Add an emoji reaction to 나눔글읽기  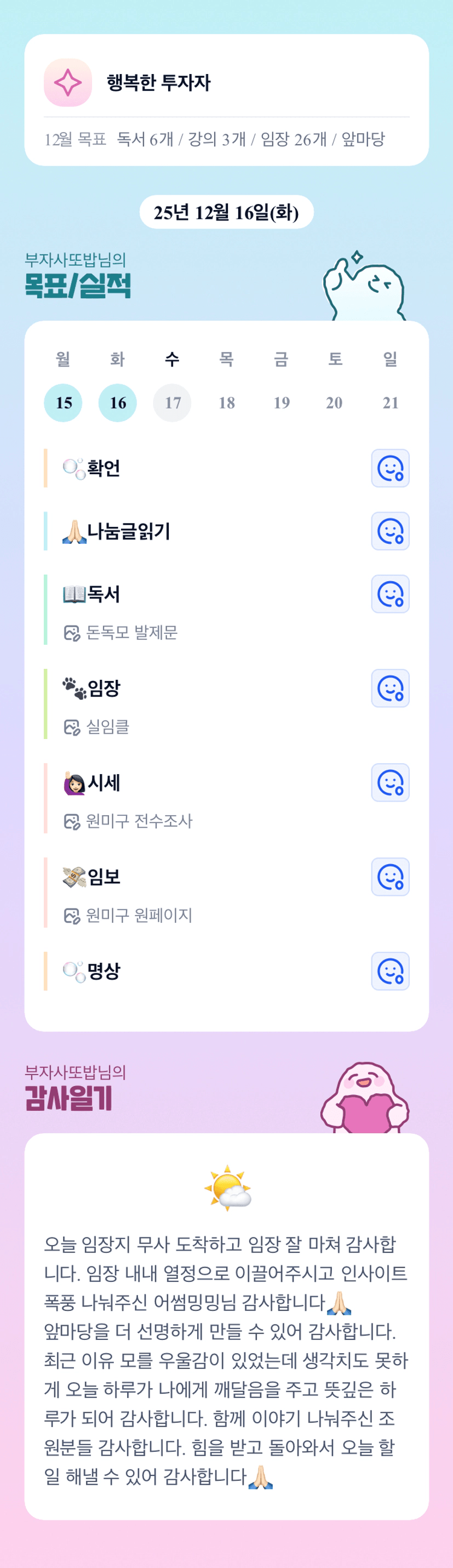click(390, 531)
